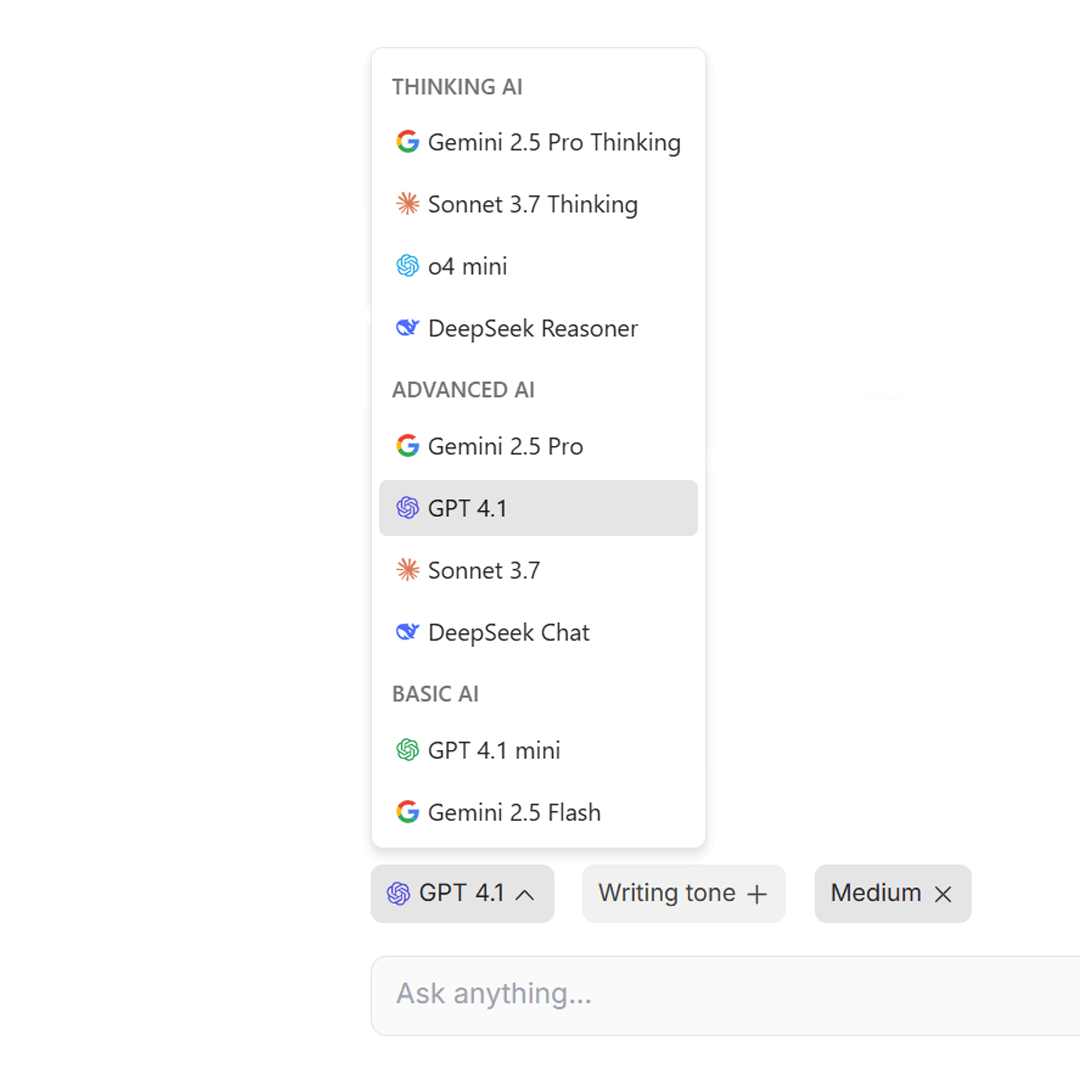Select Gemini 2.5 Flash basic model
1080x1080 pixels.
click(x=514, y=812)
